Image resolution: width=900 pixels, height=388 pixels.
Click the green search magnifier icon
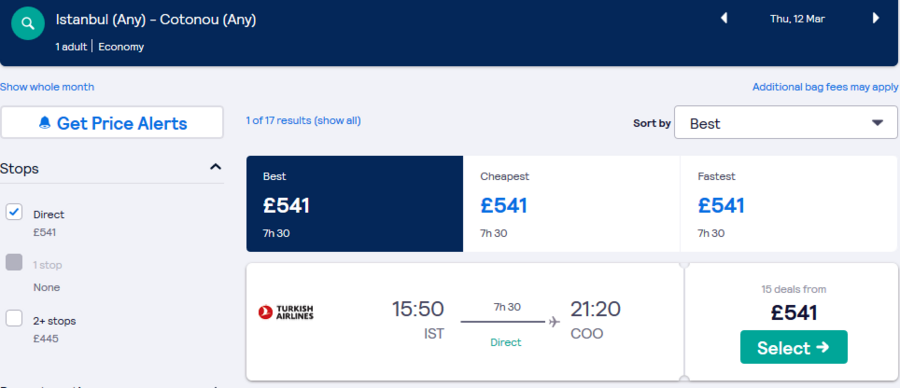click(x=28, y=24)
